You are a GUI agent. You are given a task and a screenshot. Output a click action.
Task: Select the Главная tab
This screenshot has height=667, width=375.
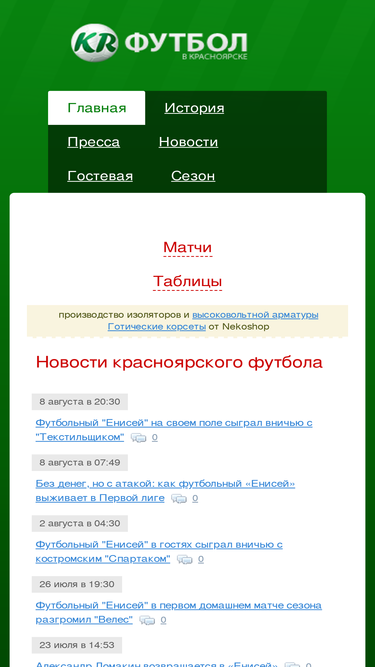[x=97, y=108]
